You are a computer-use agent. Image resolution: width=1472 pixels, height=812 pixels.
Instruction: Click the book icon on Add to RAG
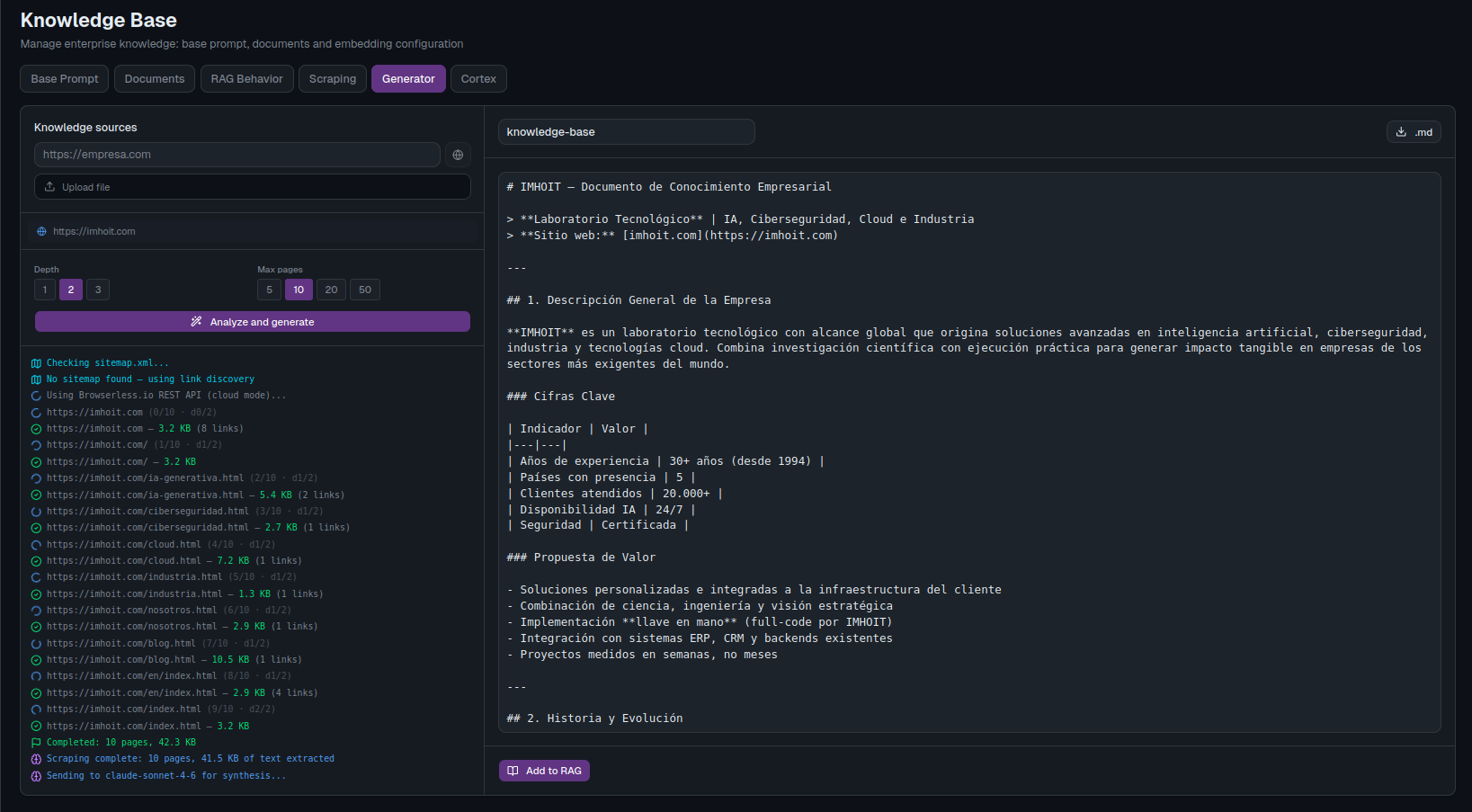tap(513, 771)
